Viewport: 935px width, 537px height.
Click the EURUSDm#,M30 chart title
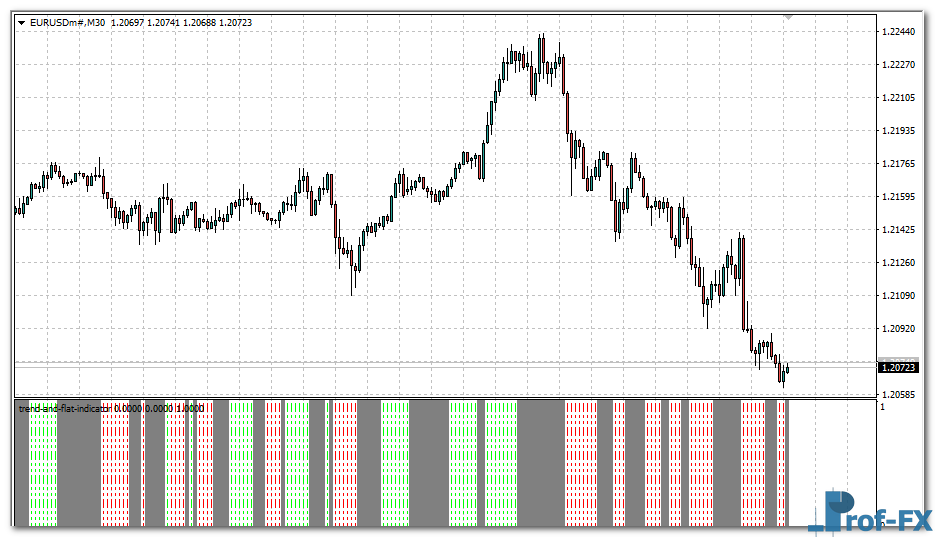pyautogui.click(x=69, y=23)
